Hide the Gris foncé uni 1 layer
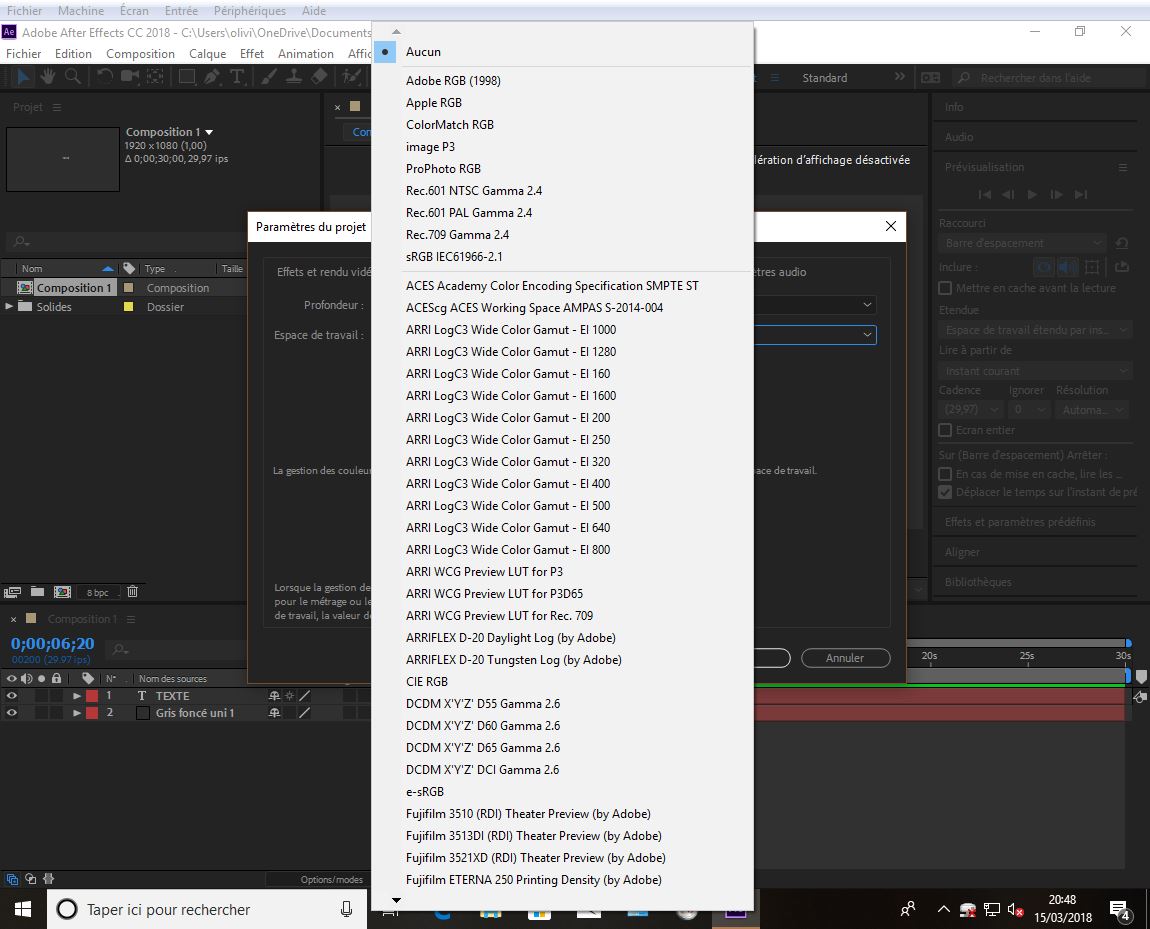The image size is (1150, 929). click(x=12, y=713)
